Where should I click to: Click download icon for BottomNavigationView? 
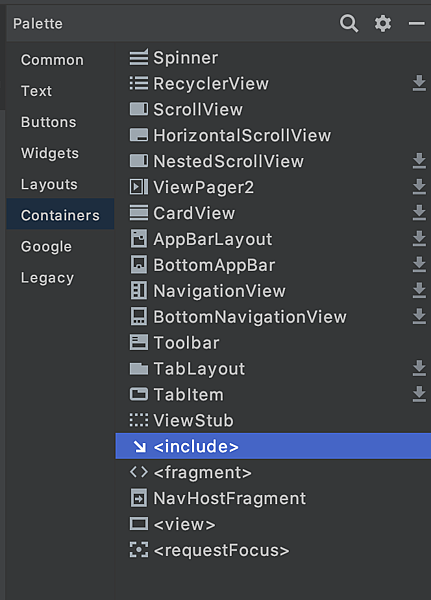[419, 316]
